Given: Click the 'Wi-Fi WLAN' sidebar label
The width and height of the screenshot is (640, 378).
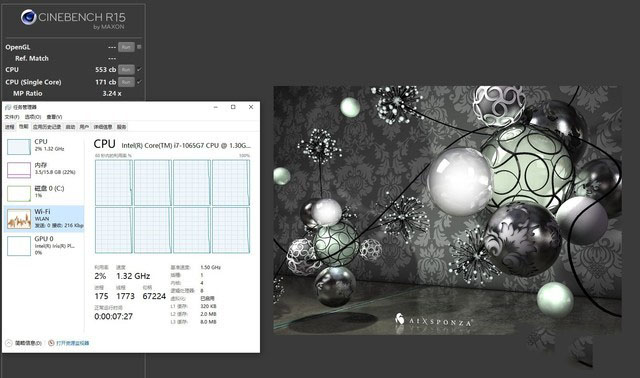Looking at the screenshot, I should click(x=42, y=215).
